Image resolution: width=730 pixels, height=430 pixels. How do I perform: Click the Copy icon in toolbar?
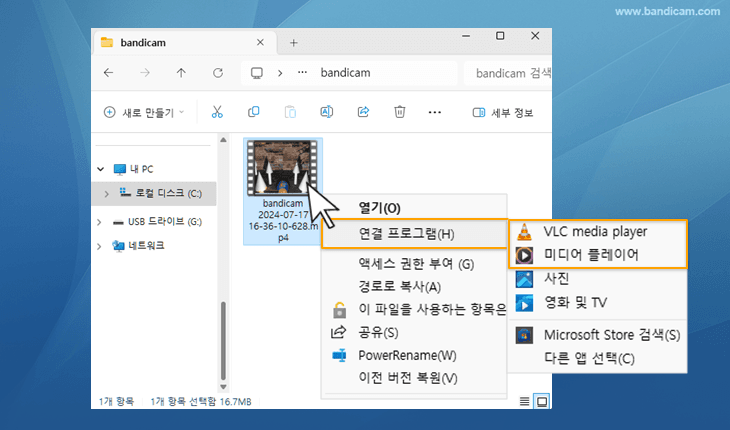[x=253, y=112]
